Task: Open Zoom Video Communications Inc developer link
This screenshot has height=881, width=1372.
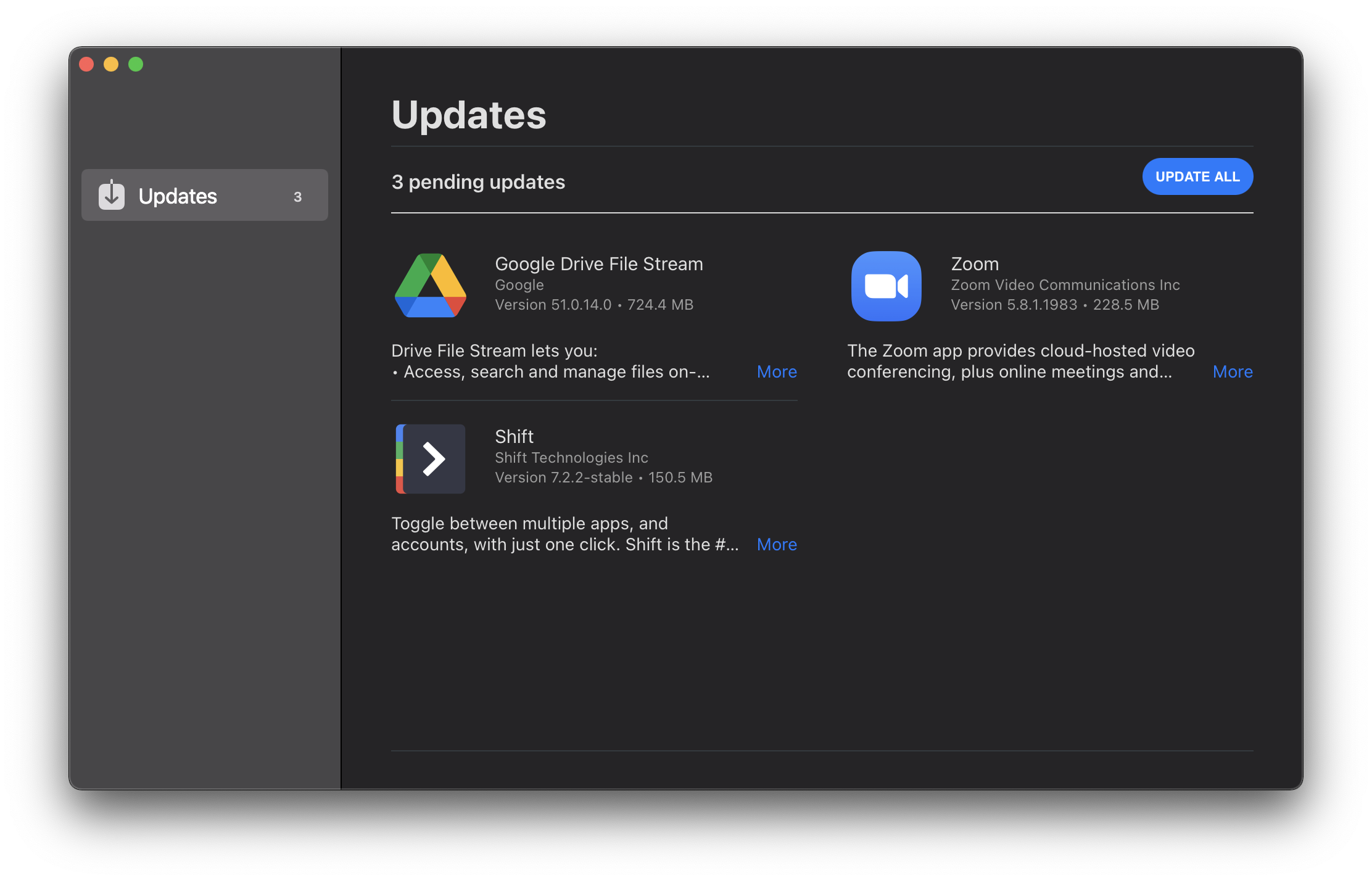Action: (x=1064, y=284)
